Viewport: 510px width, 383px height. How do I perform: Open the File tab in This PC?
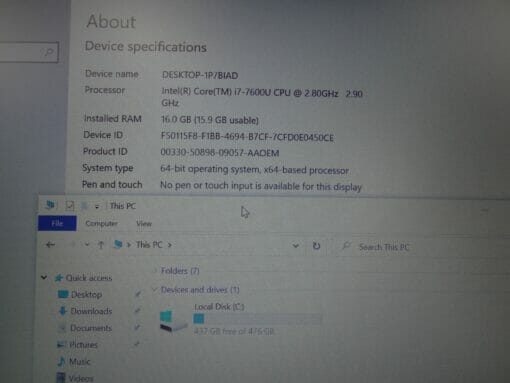57,223
